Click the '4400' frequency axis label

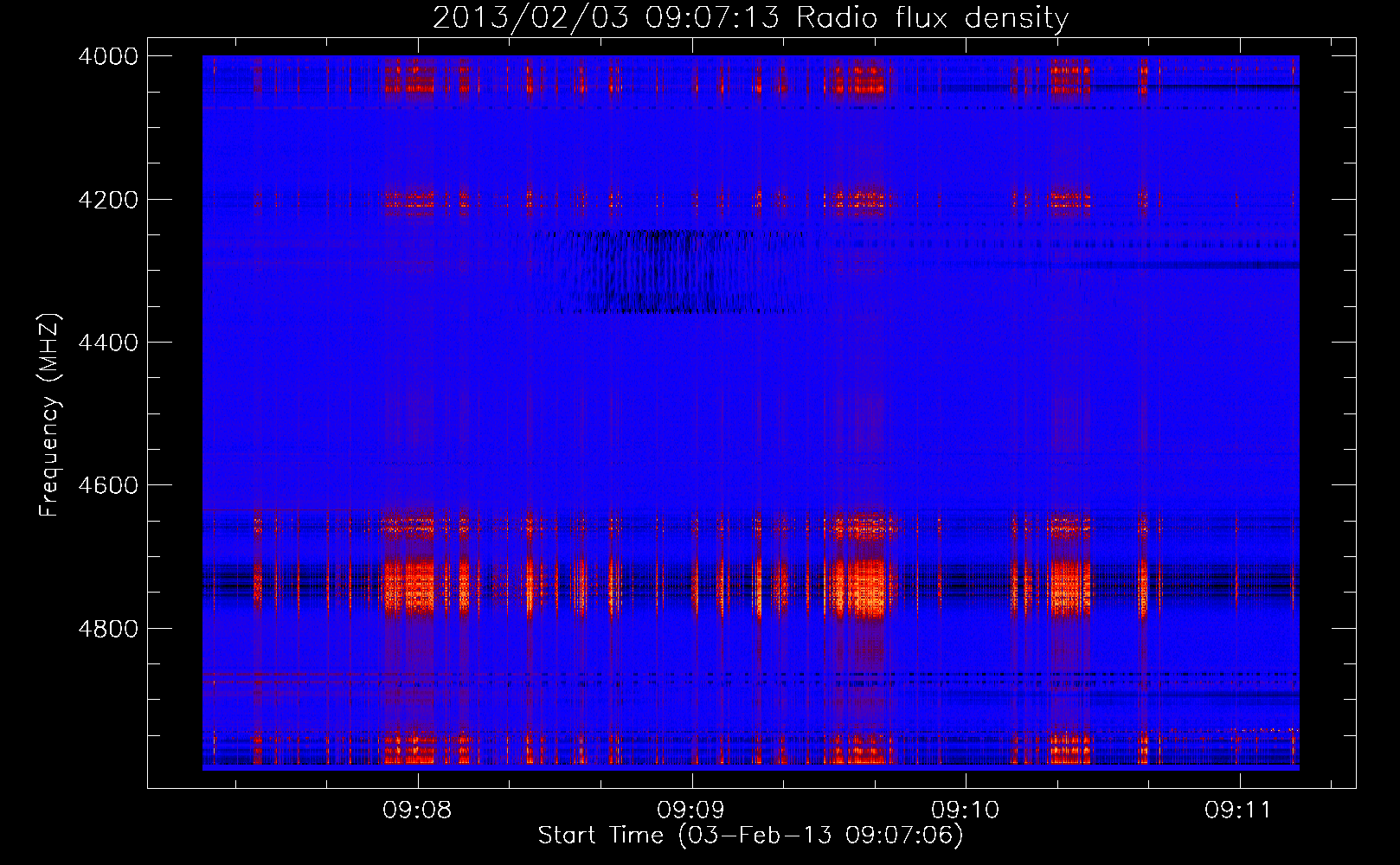108,343
